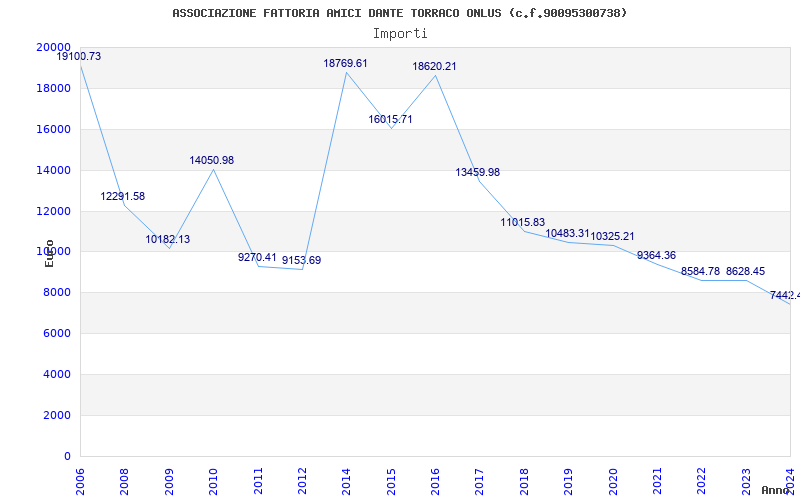Click the peak label 18769.61
Screen dimensions: 800x500
(345, 63)
